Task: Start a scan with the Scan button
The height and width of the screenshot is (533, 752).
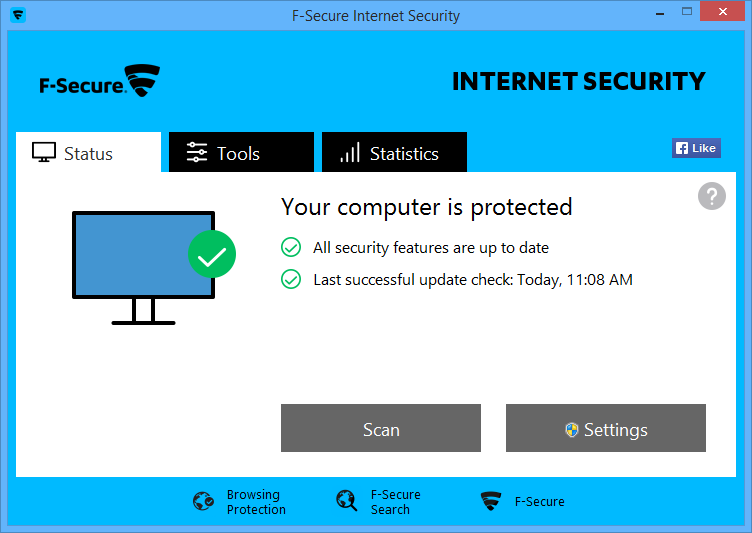Action: tap(381, 429)
